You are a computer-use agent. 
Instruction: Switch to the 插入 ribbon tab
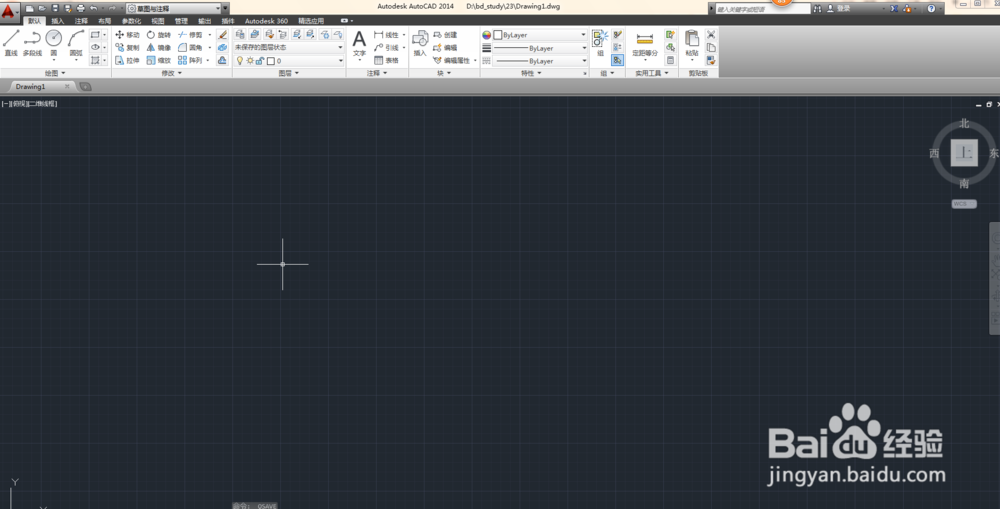coord(57,21)
